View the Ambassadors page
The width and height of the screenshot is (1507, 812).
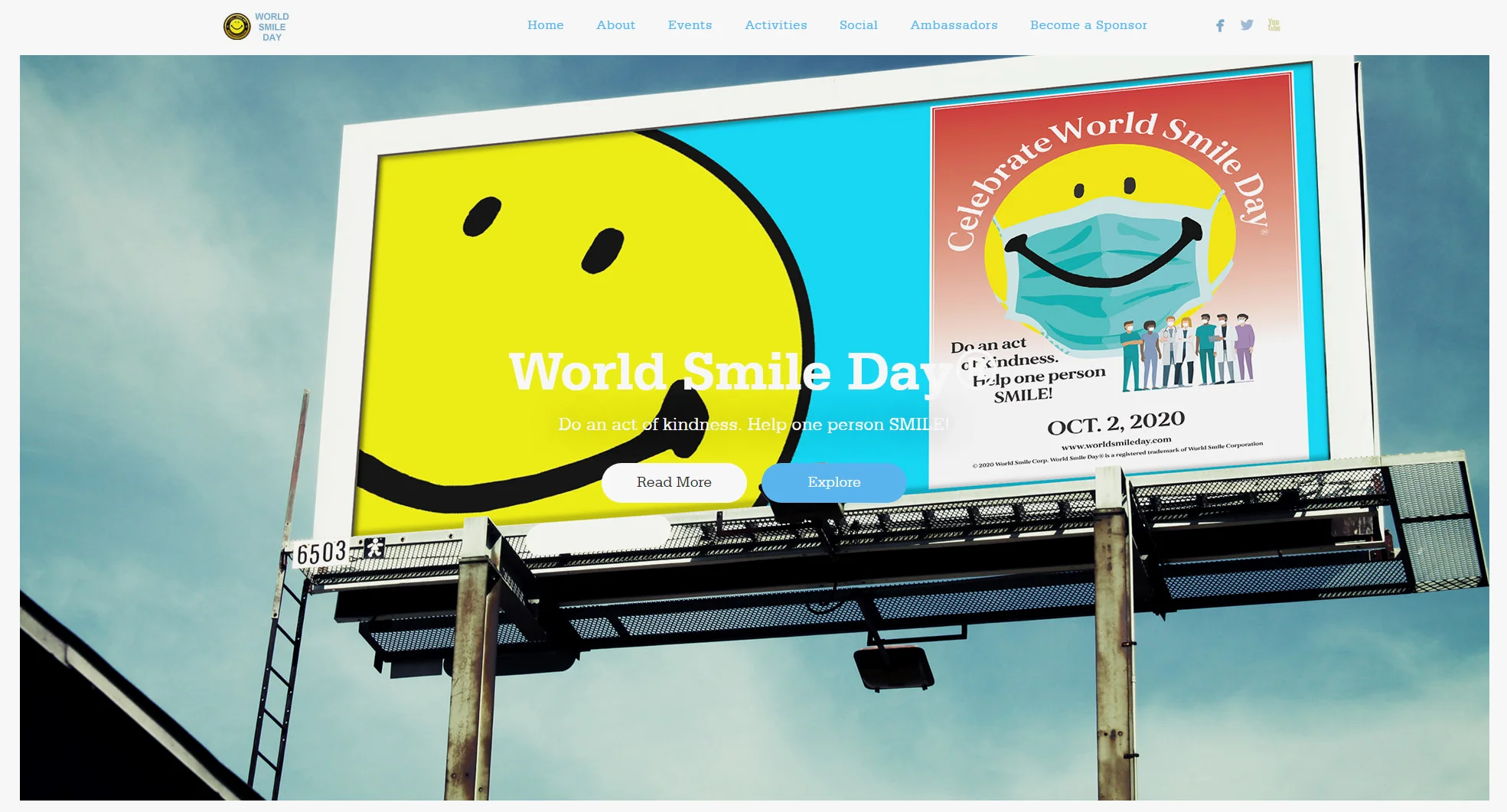(954, 25)
